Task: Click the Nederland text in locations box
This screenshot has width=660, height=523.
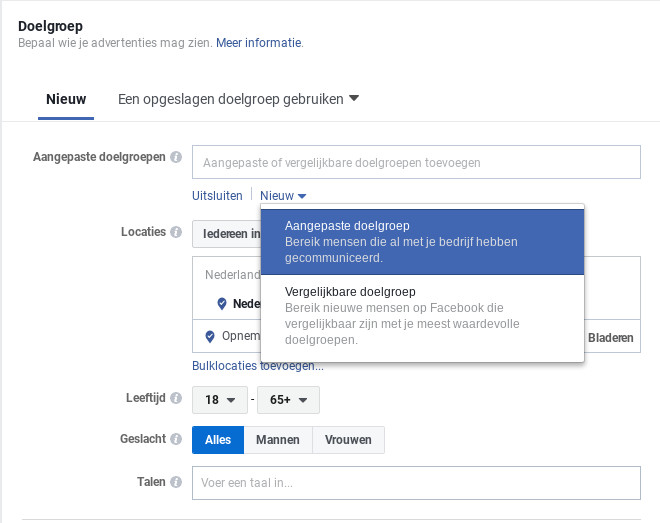Action: [233, 275]
